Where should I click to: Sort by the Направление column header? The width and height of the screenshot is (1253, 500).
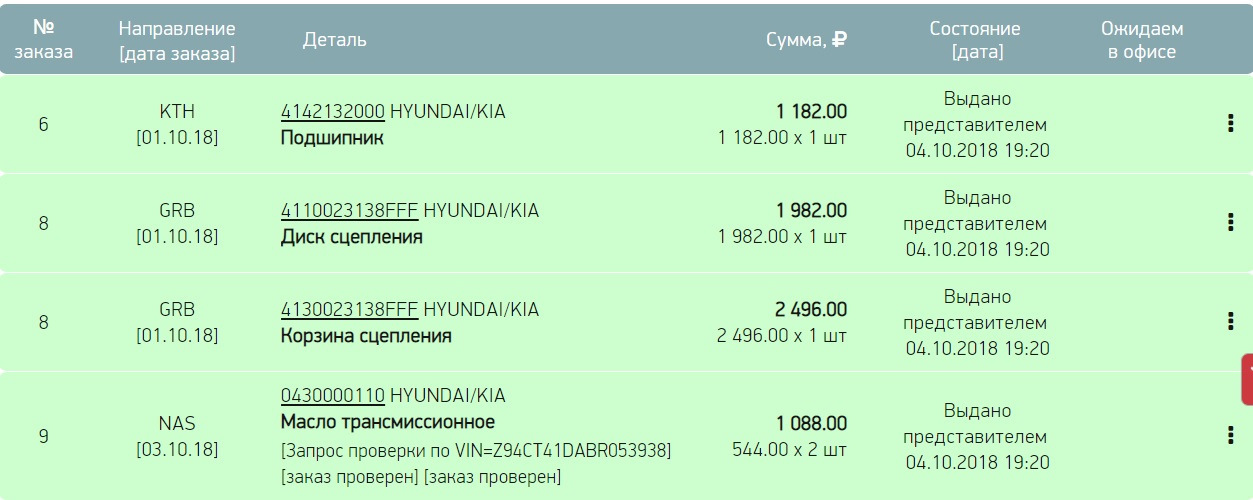click(x=177, y=40)
